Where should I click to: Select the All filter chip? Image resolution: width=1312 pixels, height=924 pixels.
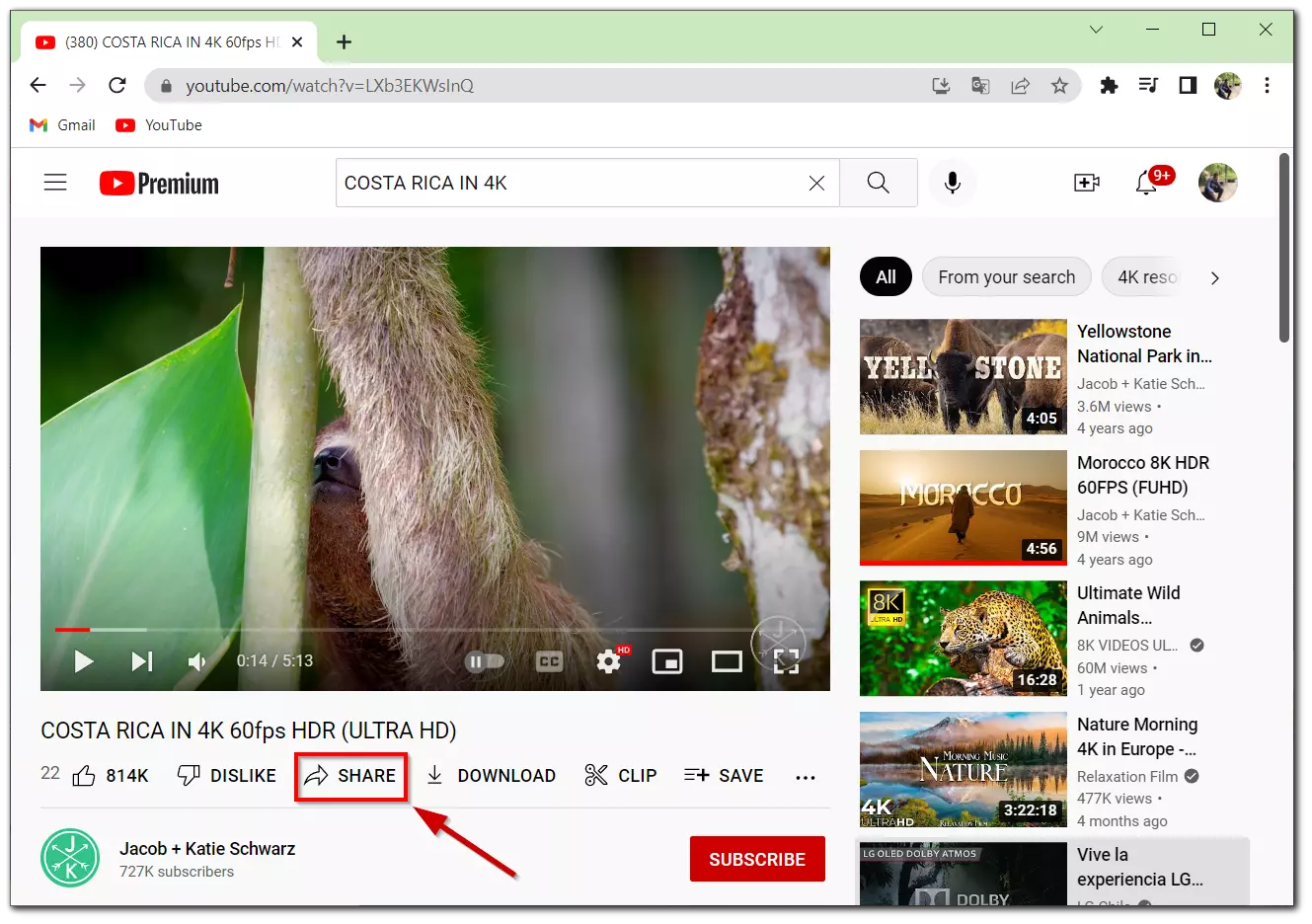(886, 277)
